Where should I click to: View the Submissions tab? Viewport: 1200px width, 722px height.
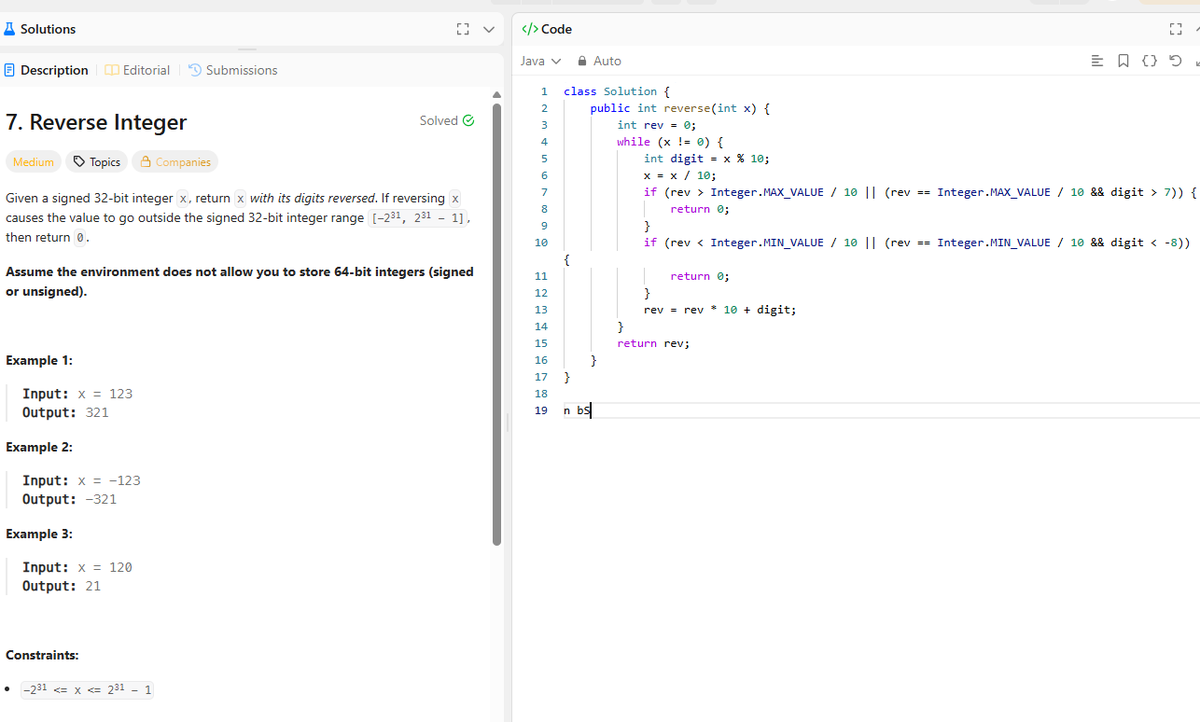[x=232, y=70]
